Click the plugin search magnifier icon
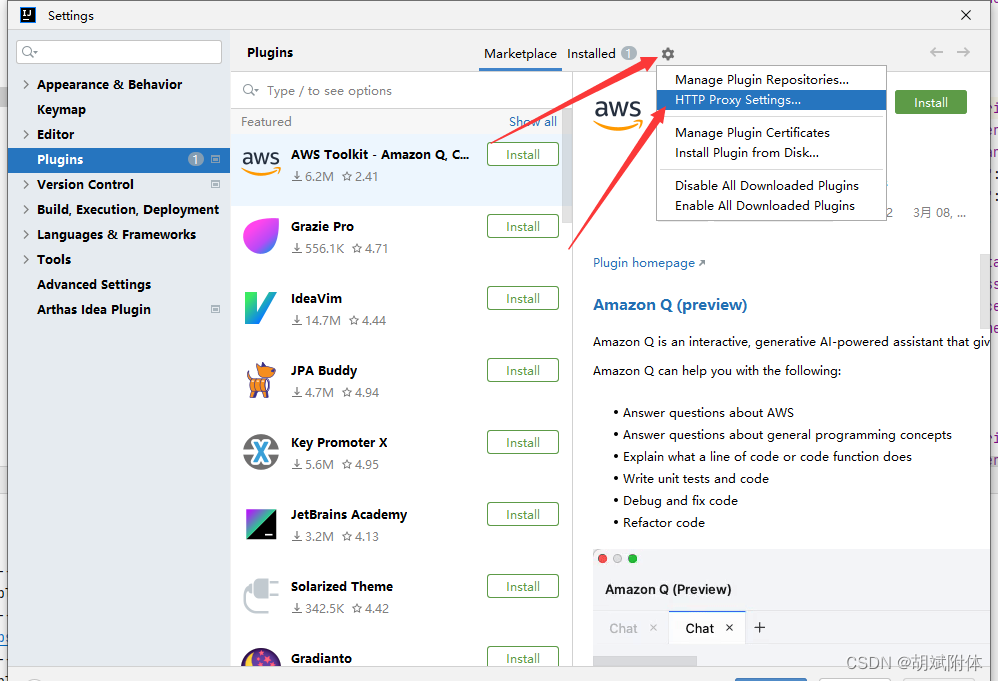Screen dimensions: 998x681 tap(250, 90)
